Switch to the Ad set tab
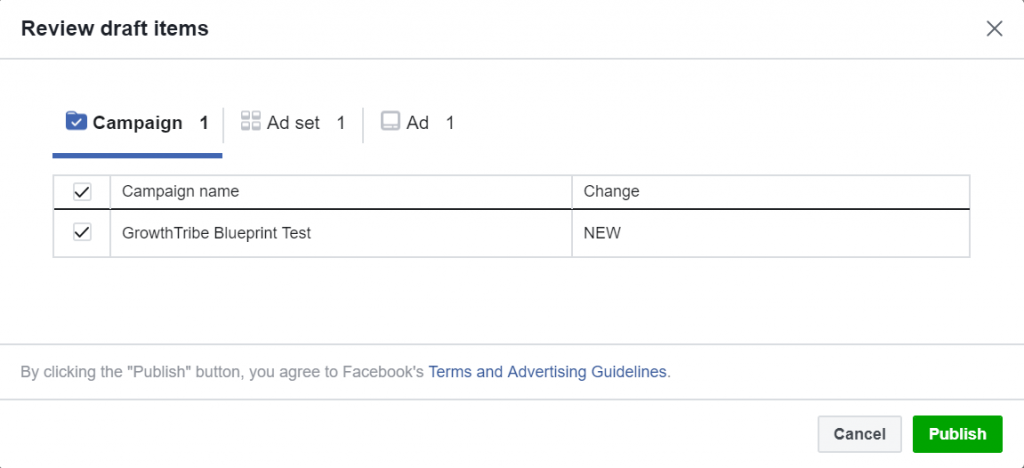Image resolution: width=1024 pixels, height=468 pixels. (293, 123)
